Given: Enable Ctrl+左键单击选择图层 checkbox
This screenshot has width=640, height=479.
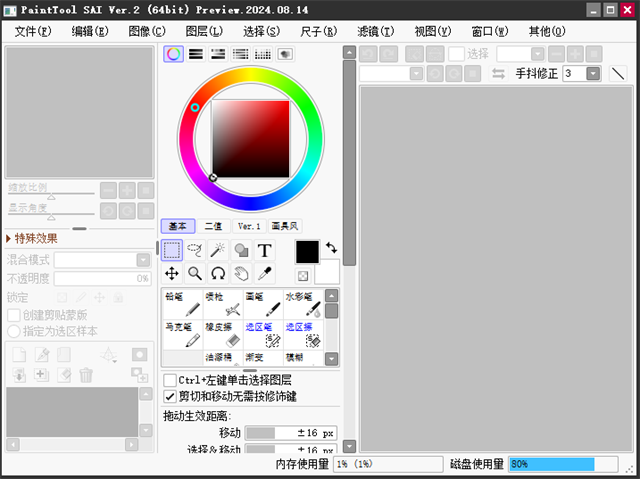Looking at the screenshot, I should click(170, 380).
